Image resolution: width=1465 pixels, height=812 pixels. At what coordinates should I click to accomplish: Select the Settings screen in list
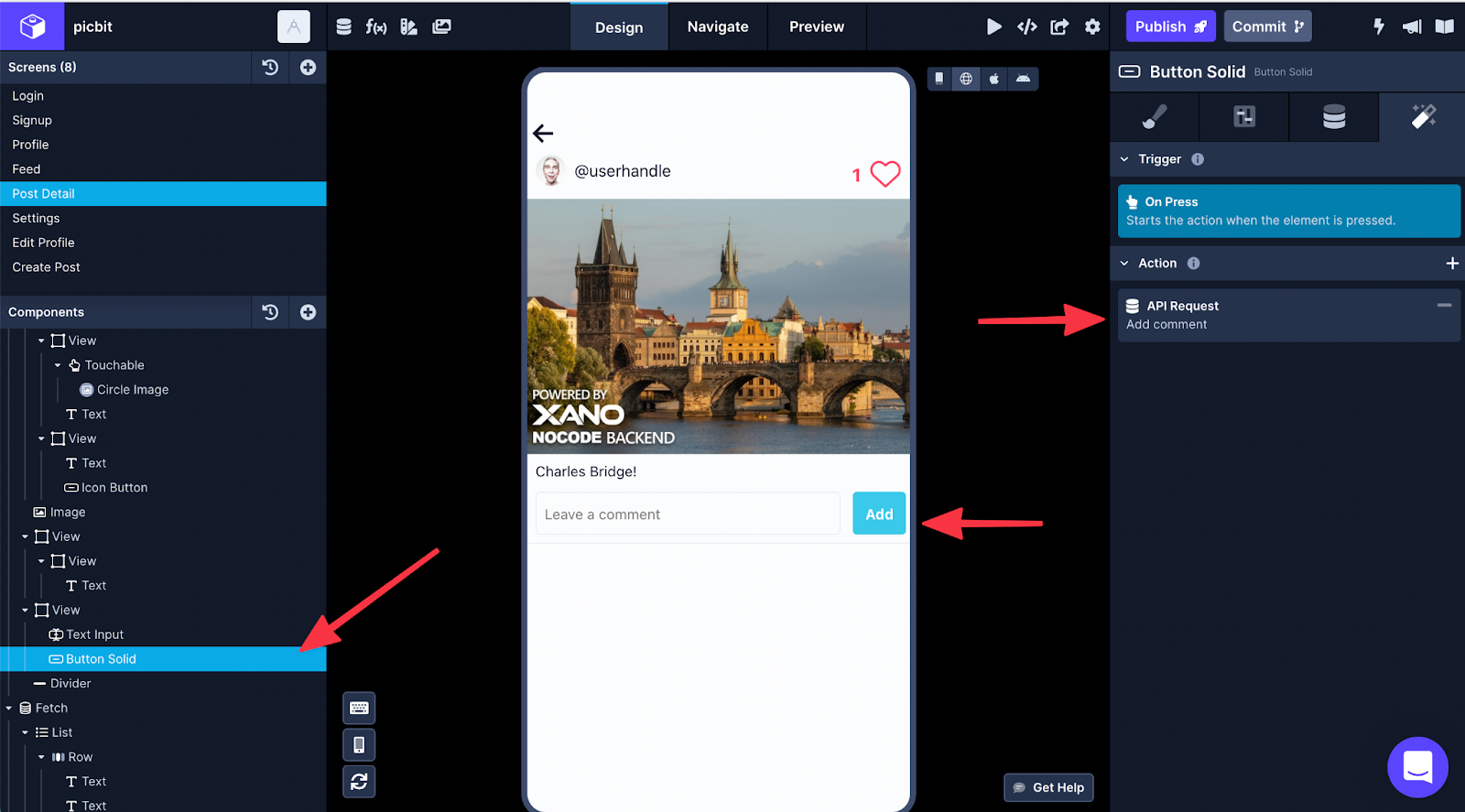(x=36, y=218)
